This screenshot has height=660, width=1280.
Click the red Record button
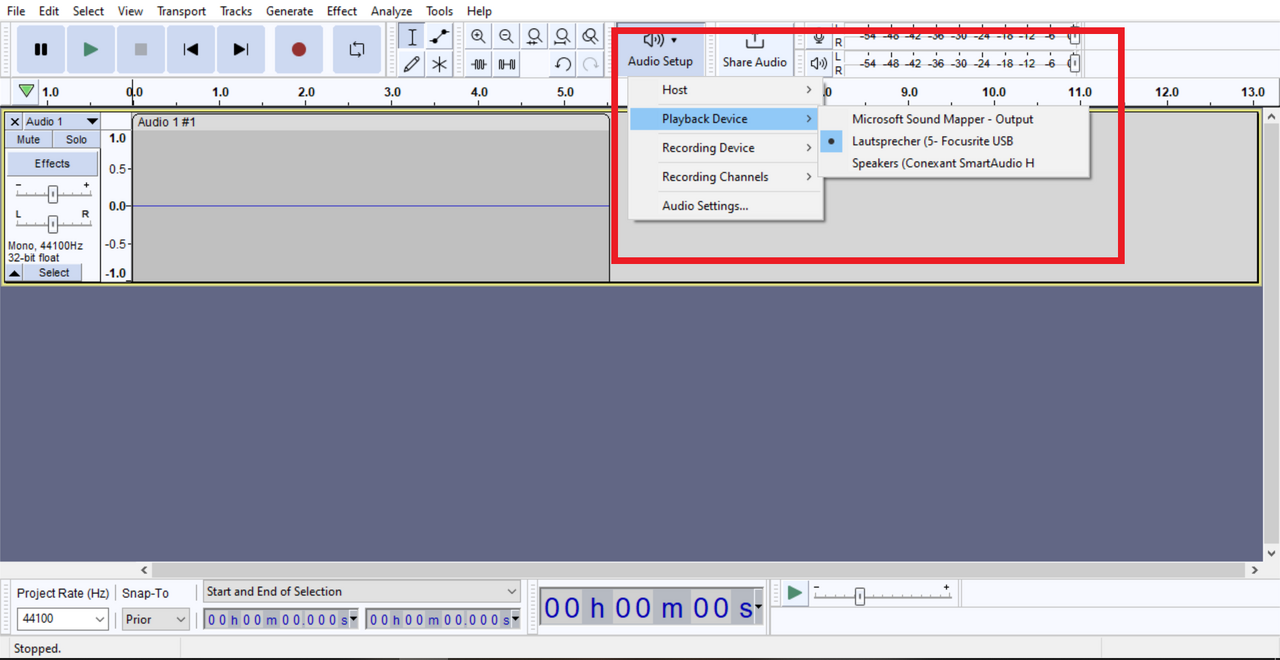(x=298, y=49)
